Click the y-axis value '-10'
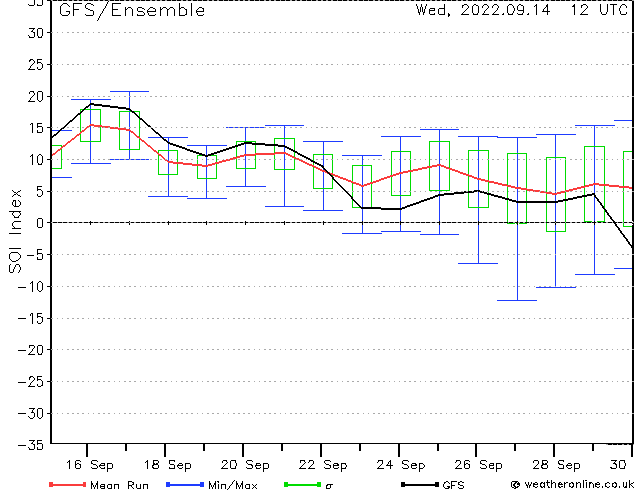This screenshot has width=634, height=490. click(x=31, y=286)
